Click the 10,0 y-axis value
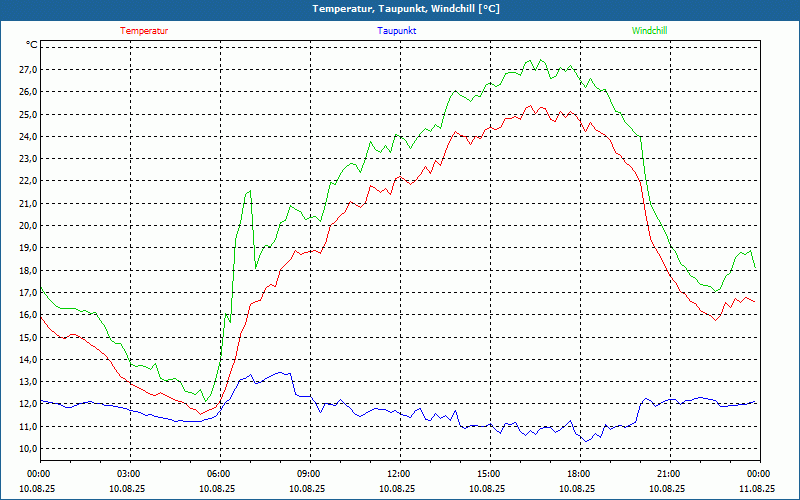The image size is (800, 500). (x=29, y=448)
